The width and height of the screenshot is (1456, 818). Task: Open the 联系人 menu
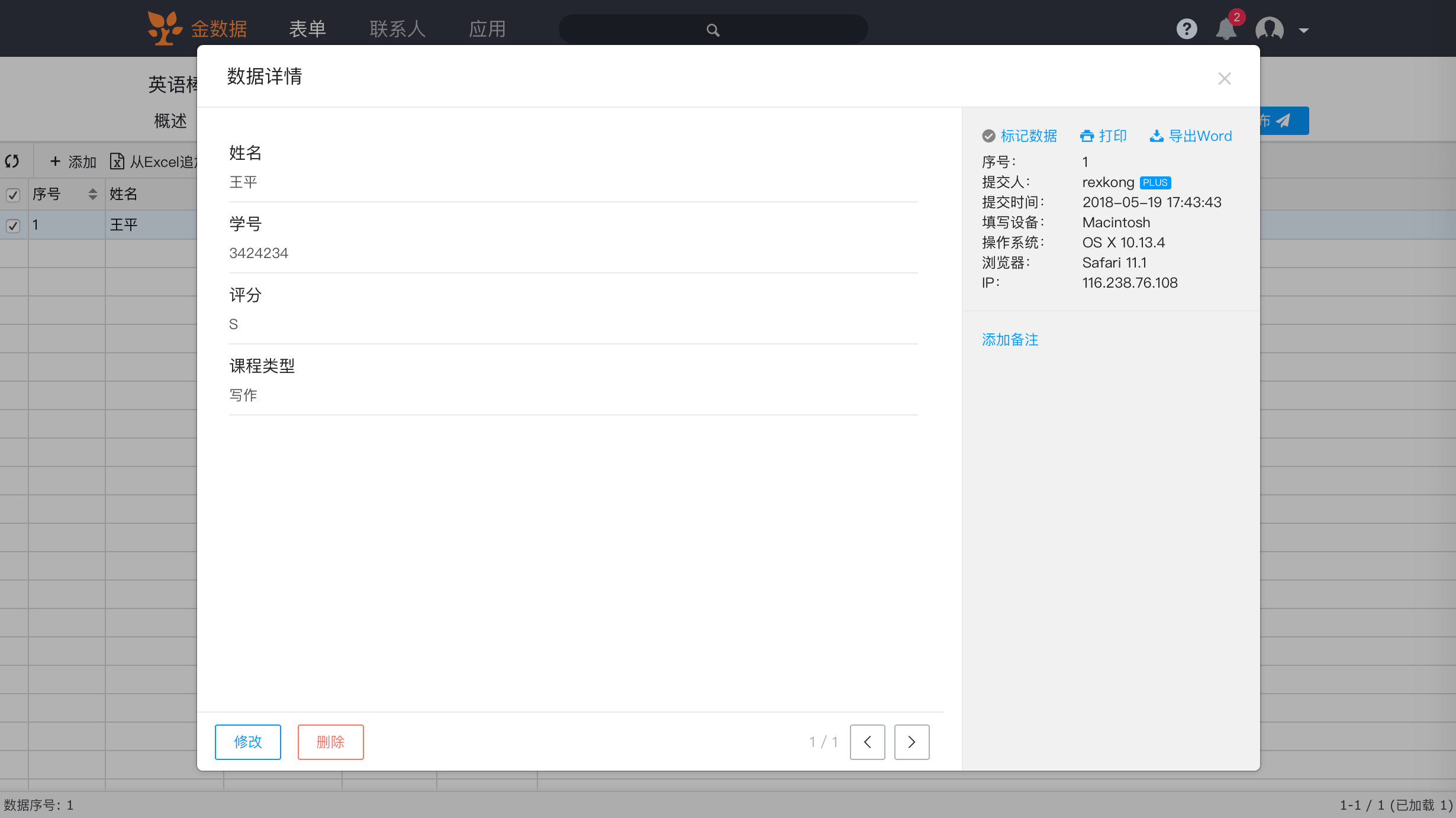pos(398,29)
